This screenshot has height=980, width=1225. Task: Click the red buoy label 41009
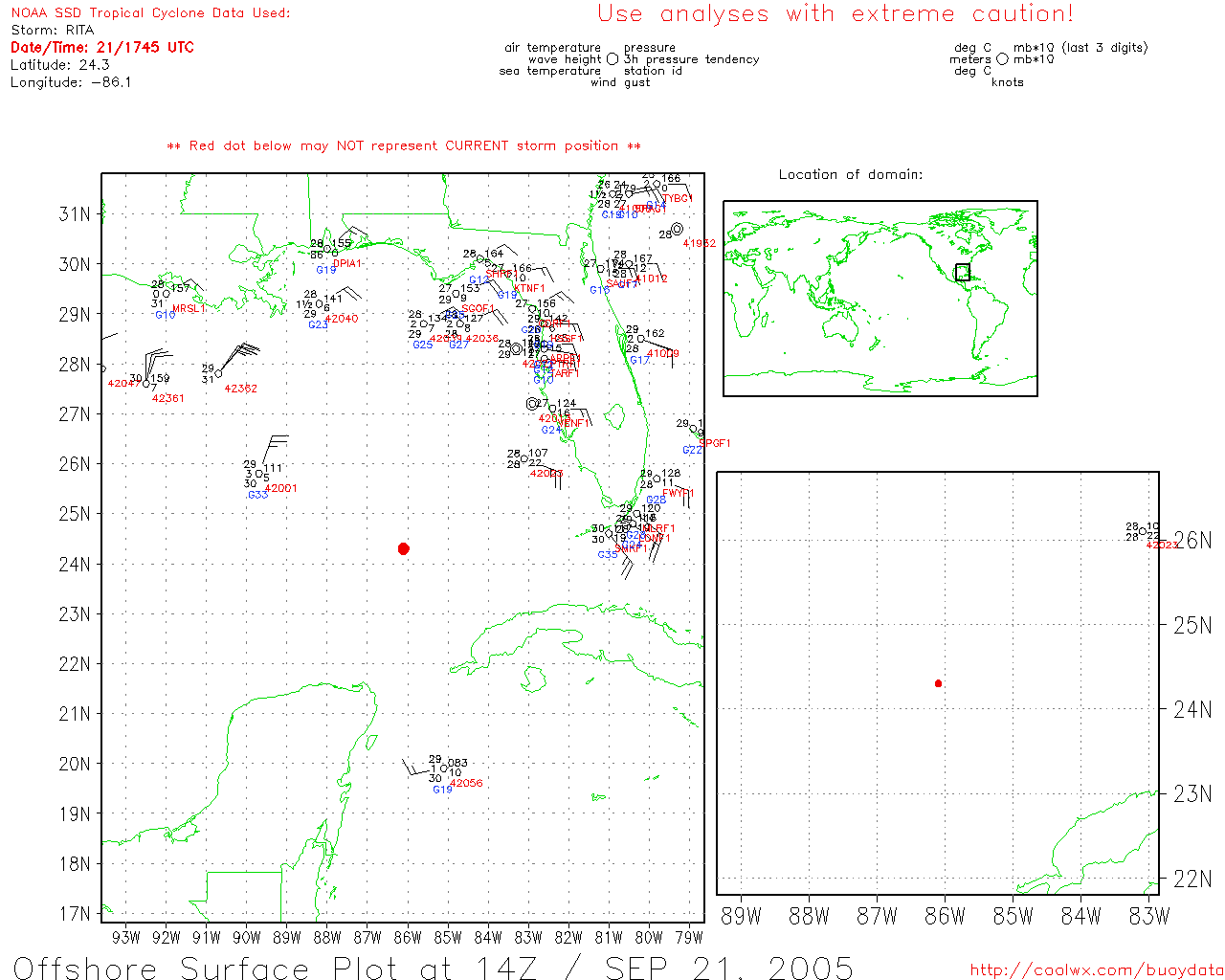tap(662, 354)
